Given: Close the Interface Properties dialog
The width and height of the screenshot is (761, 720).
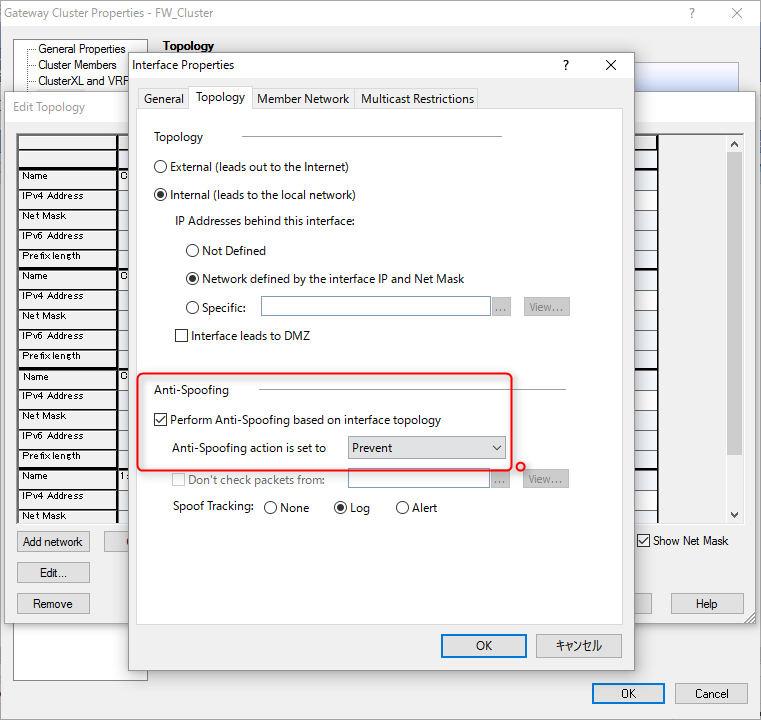Looking at the screenshot, I should point(611,65).
